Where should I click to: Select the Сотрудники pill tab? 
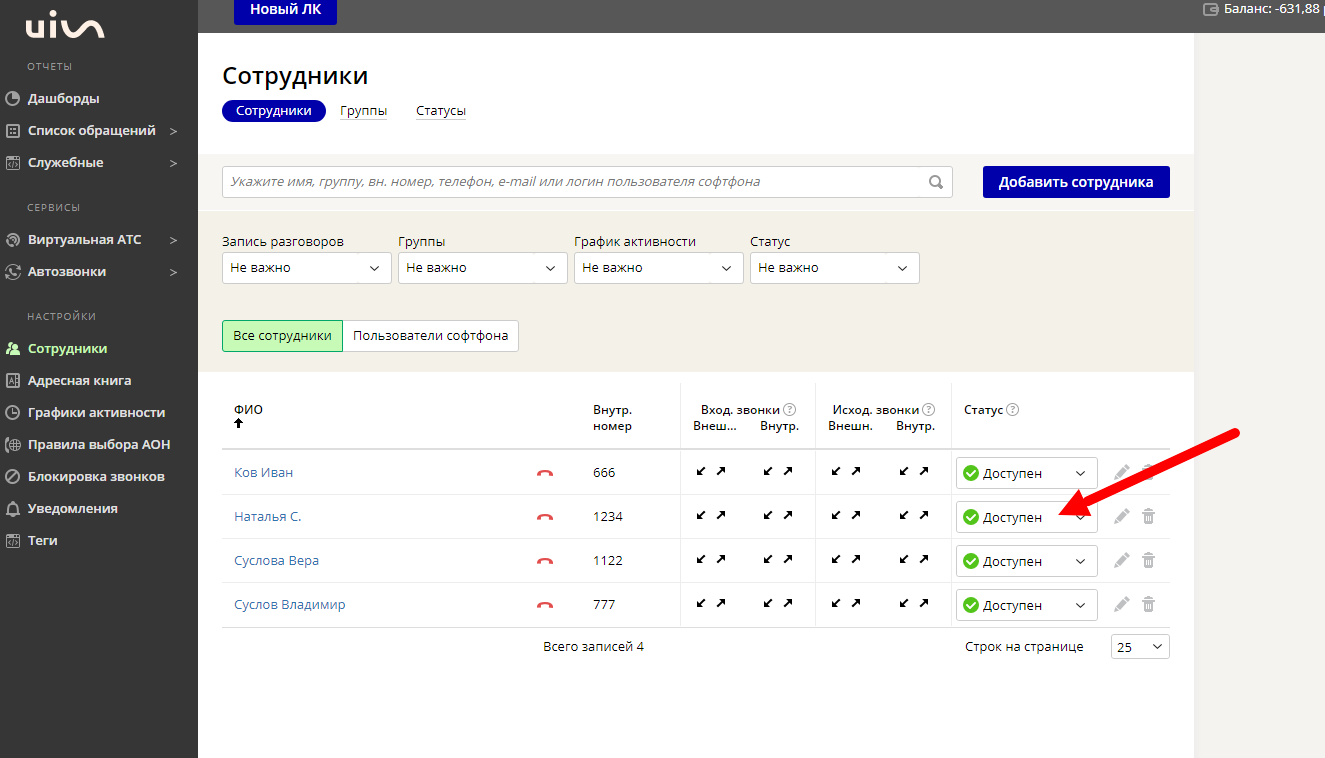pyautogui.click(x=274, y=111)
